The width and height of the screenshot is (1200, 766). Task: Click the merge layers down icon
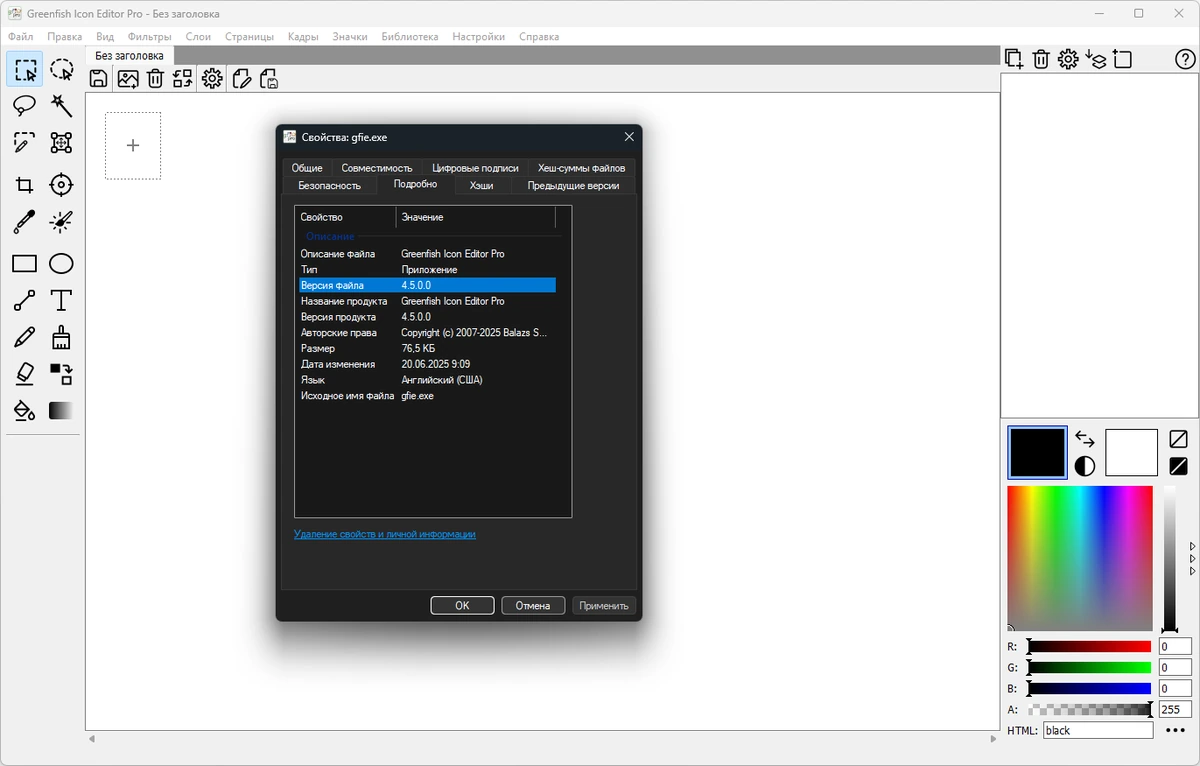[1095, 59]
